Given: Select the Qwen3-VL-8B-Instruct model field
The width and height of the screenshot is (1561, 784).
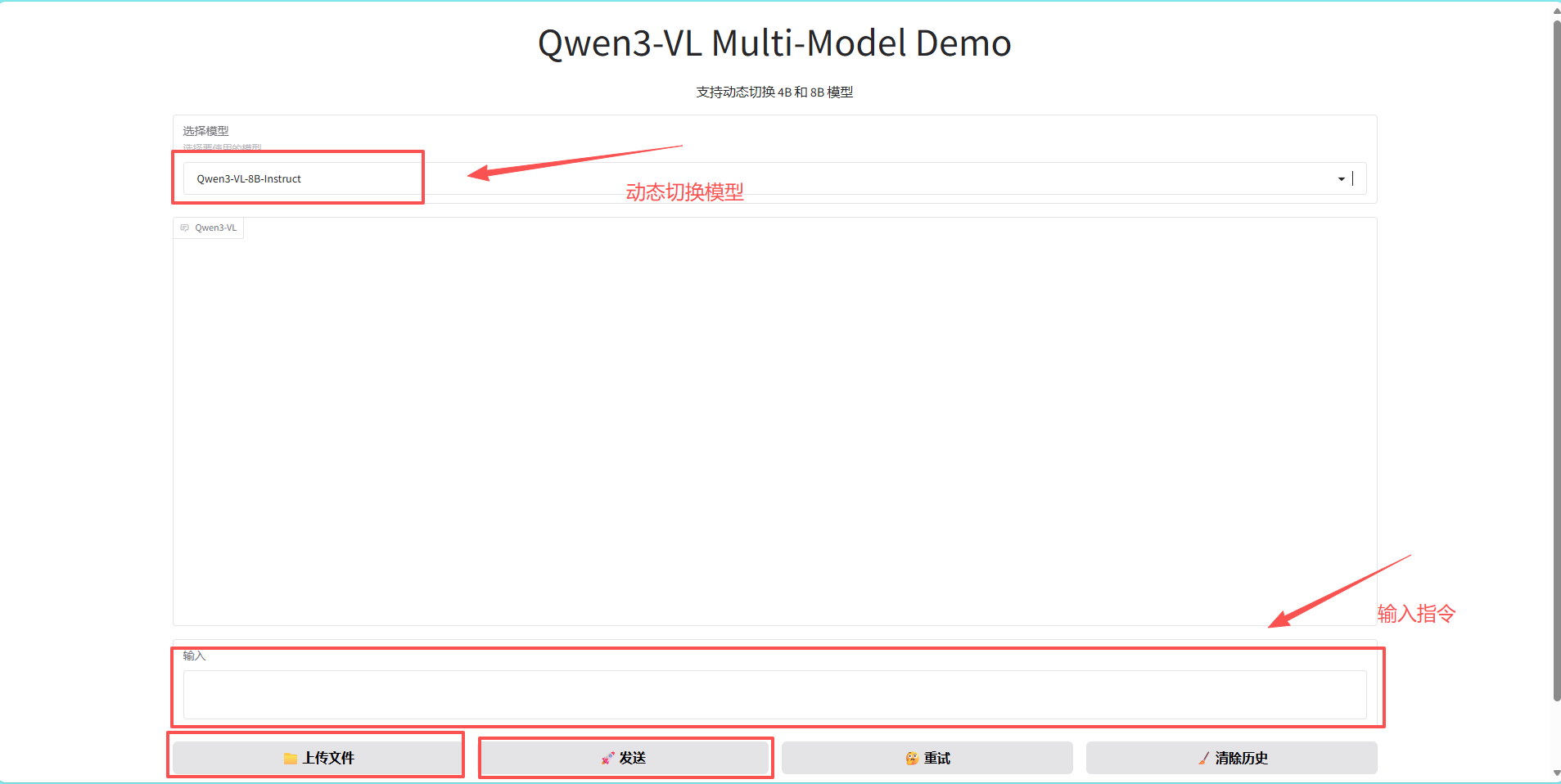Looking at the screenshot, I should click(x=774, y=178).
